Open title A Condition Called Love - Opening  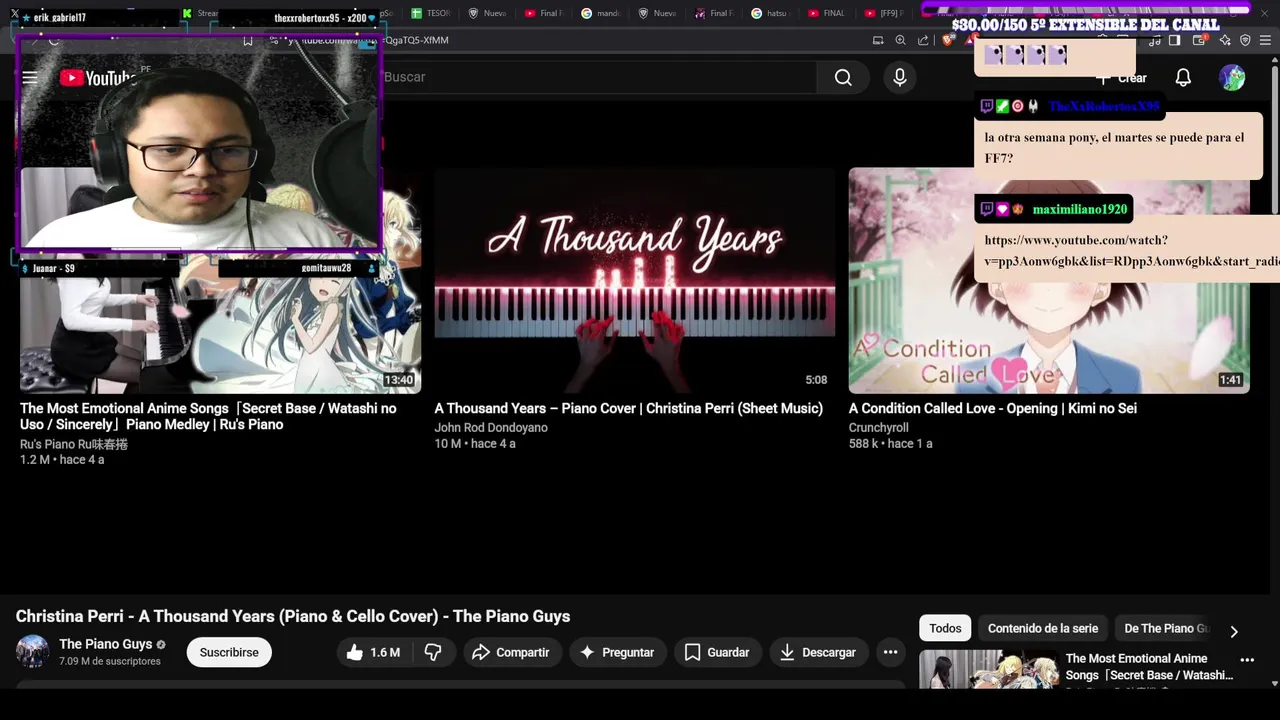click(x=992, y=408)
